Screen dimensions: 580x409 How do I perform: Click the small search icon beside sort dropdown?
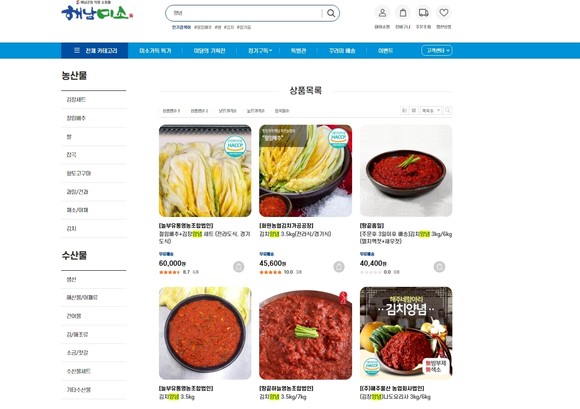coord(448,110)
